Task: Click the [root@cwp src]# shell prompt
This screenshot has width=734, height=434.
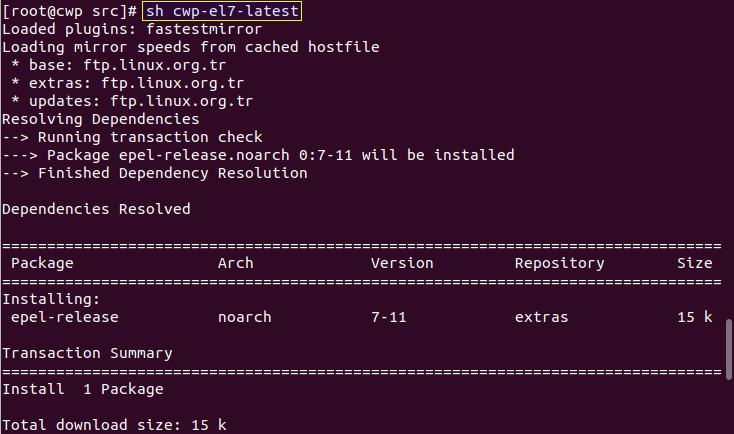Action: [x=69, y=11]
